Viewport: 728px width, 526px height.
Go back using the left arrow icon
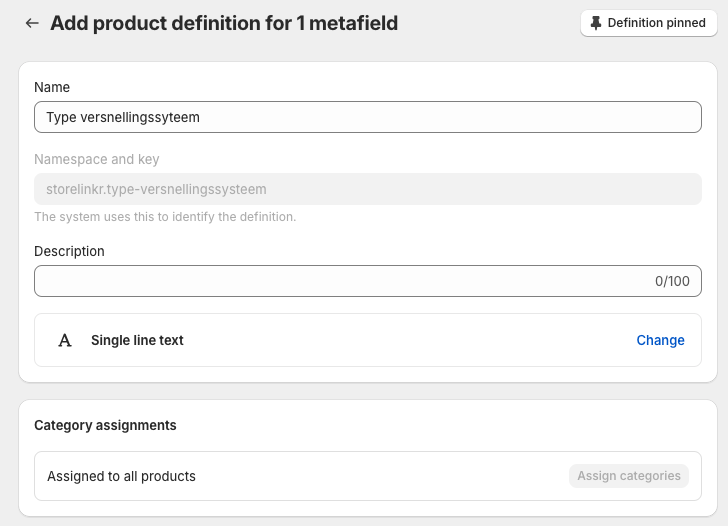(33, 23)
